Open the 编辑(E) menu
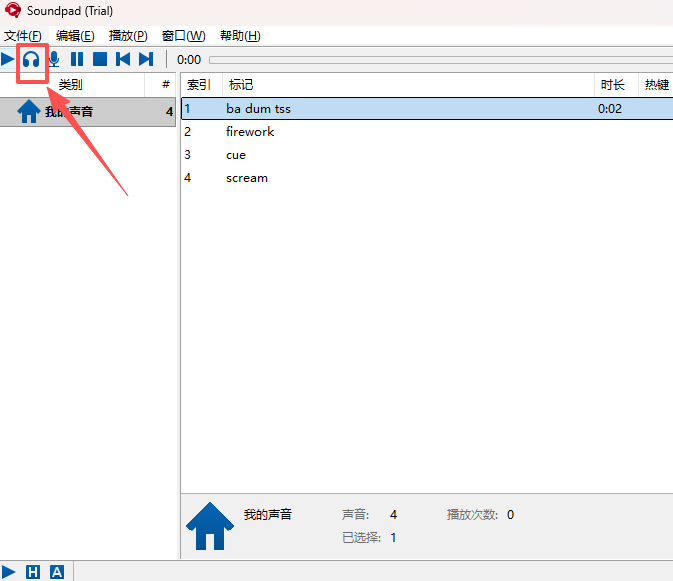Viewport: 673px width, 581px height. pyautogui.click(x=75, y=36)
